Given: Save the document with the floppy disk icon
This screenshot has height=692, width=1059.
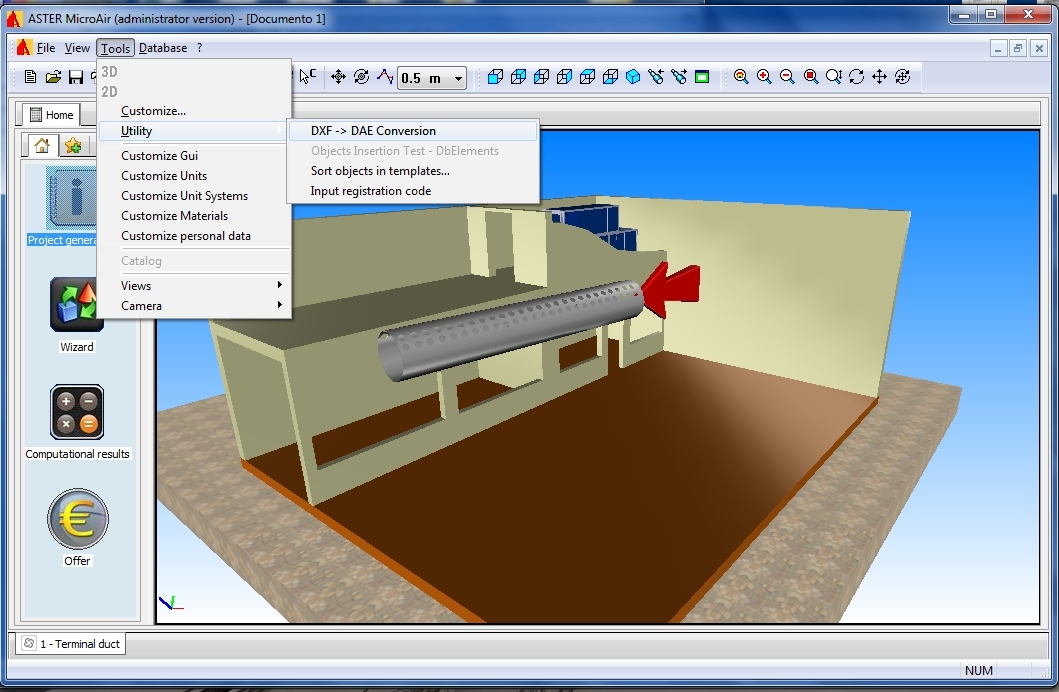Looking at the screenshot, I should [x=76, y=77].
